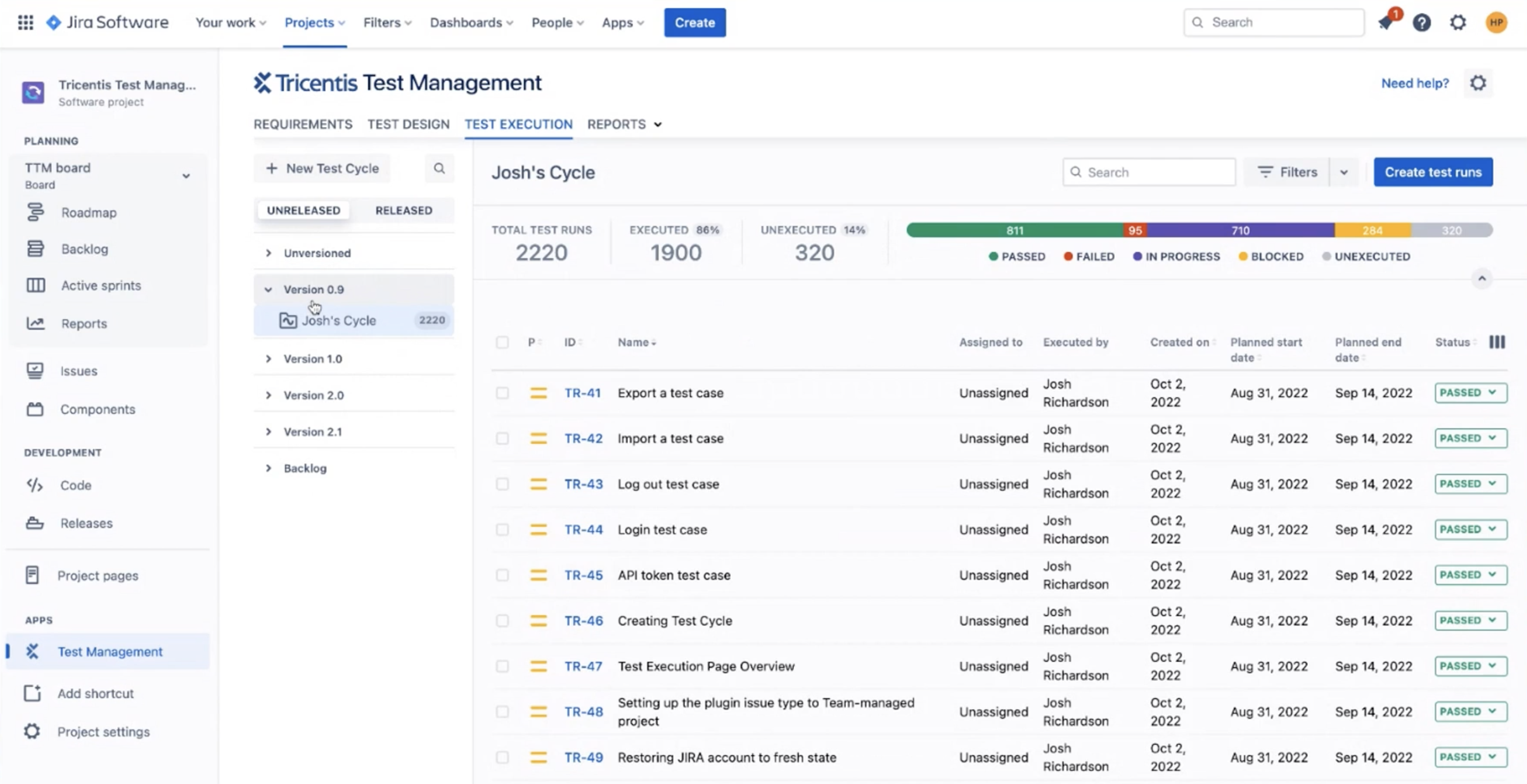1527x784 pixels.
Task: Select the checkbox on TR-41 Export a test case
Action: pos(502,393)
